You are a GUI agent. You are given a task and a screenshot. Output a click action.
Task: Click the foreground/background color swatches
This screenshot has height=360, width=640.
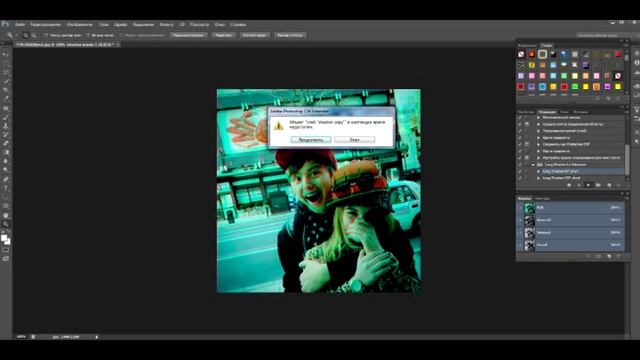coord(5,240)
